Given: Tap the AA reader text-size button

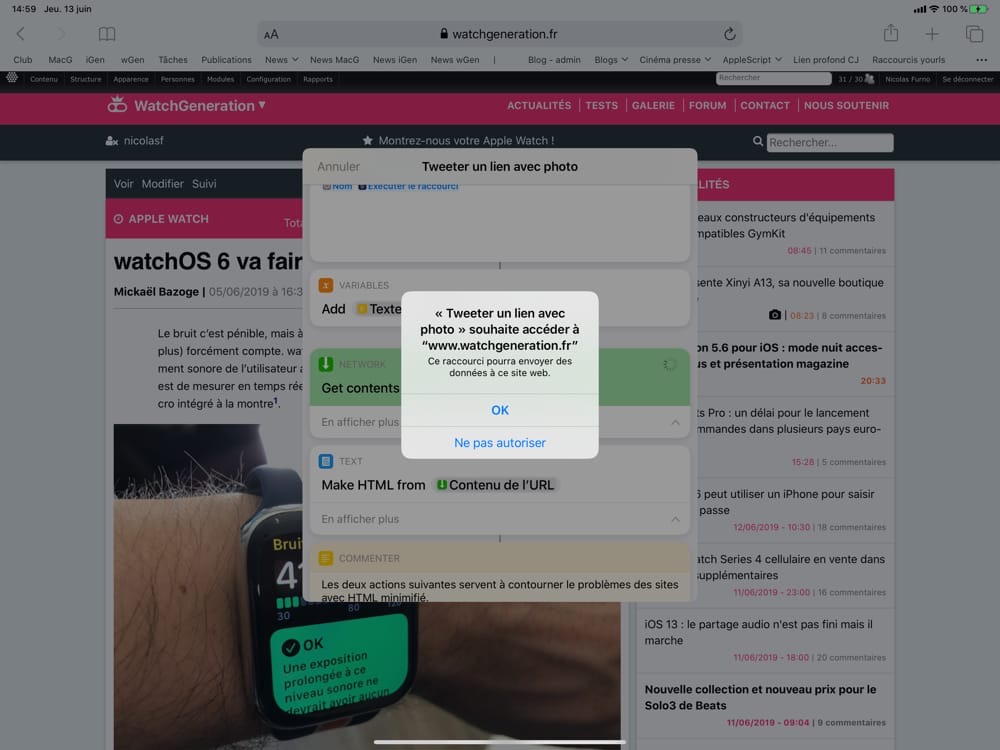Looking at the screenshot, I should pos(271,34).
